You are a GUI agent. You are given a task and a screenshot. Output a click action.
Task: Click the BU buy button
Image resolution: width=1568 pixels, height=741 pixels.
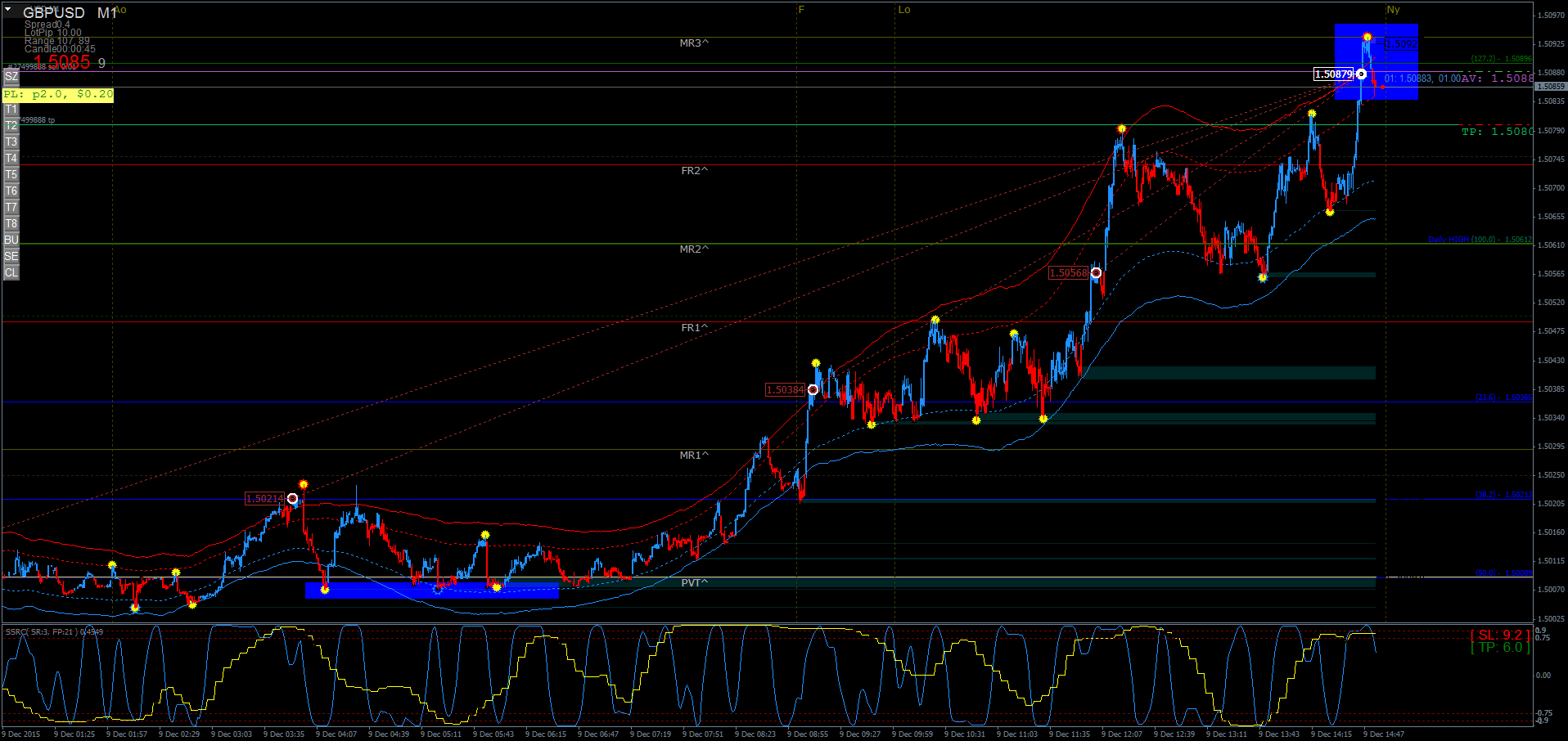(11, 240)
